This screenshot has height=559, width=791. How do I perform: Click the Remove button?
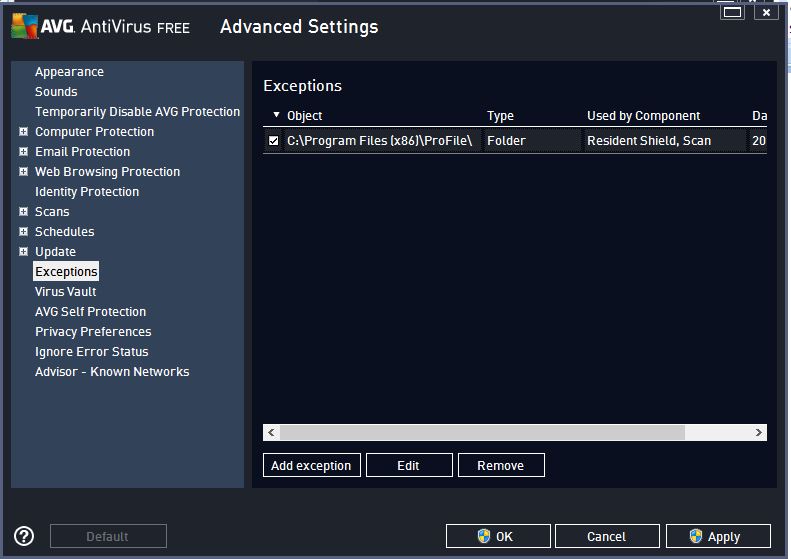pyautogui.click(x=501, y=465)
